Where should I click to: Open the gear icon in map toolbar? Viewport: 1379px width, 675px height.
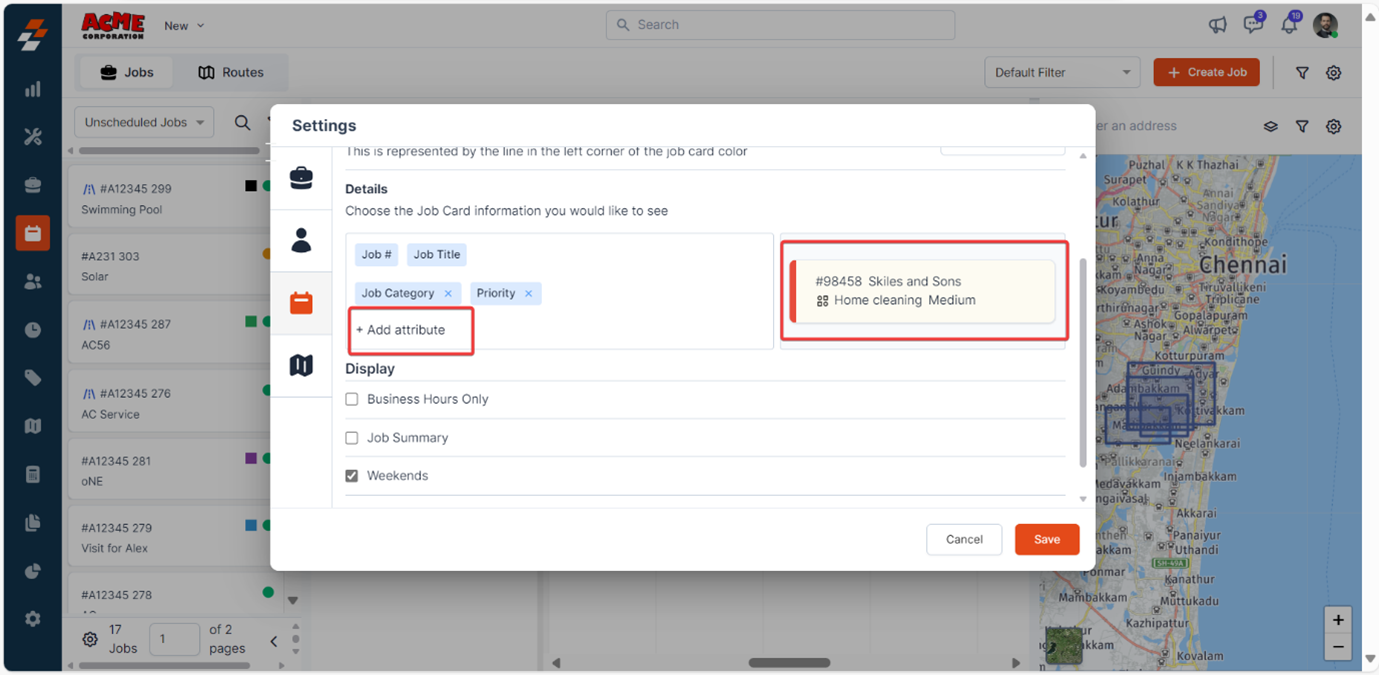[x=1334, y=127]
